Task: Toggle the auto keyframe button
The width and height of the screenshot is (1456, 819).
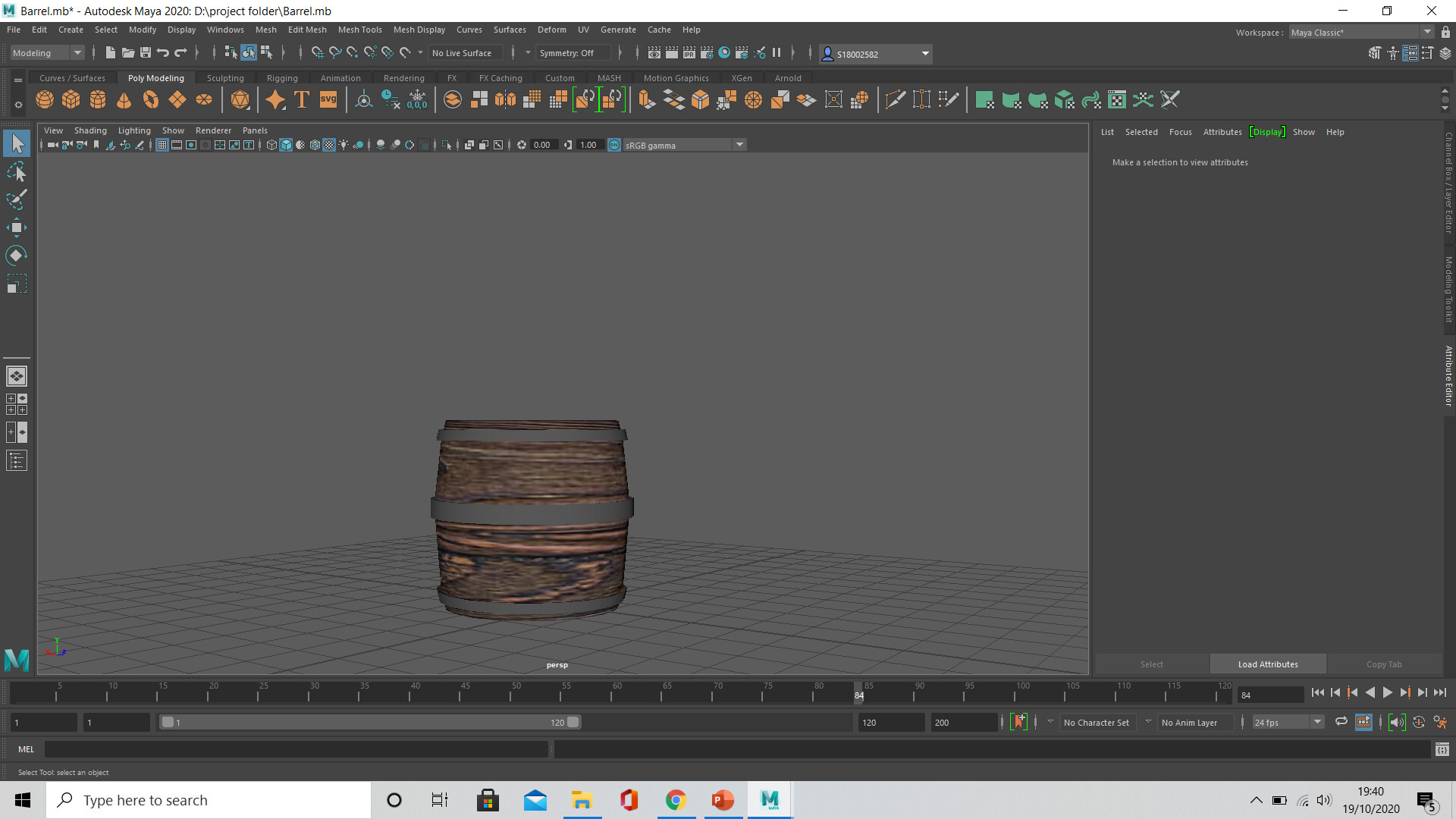Action: tap(1418, 722)
